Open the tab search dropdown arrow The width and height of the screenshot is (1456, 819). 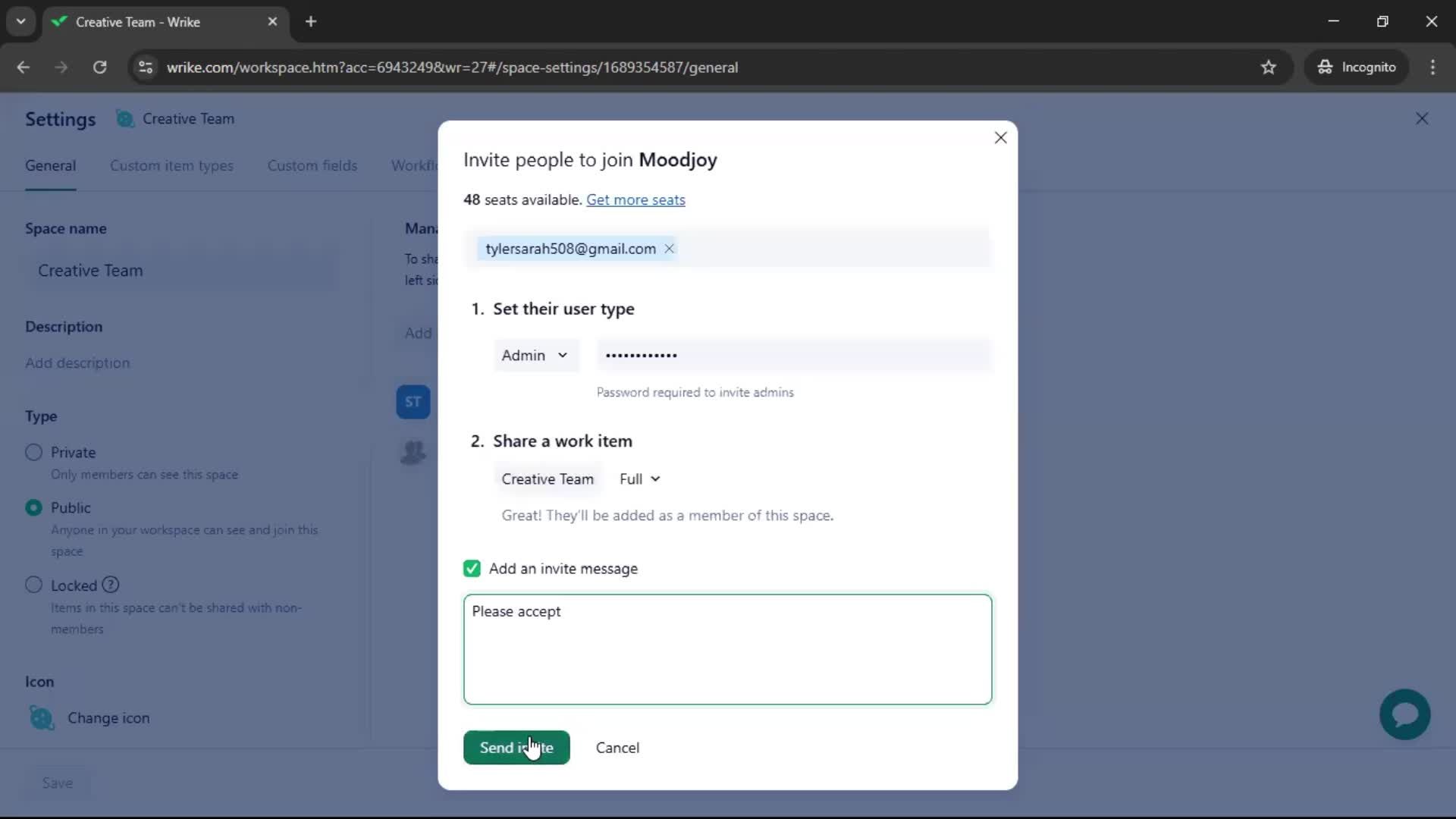[21, 22]
